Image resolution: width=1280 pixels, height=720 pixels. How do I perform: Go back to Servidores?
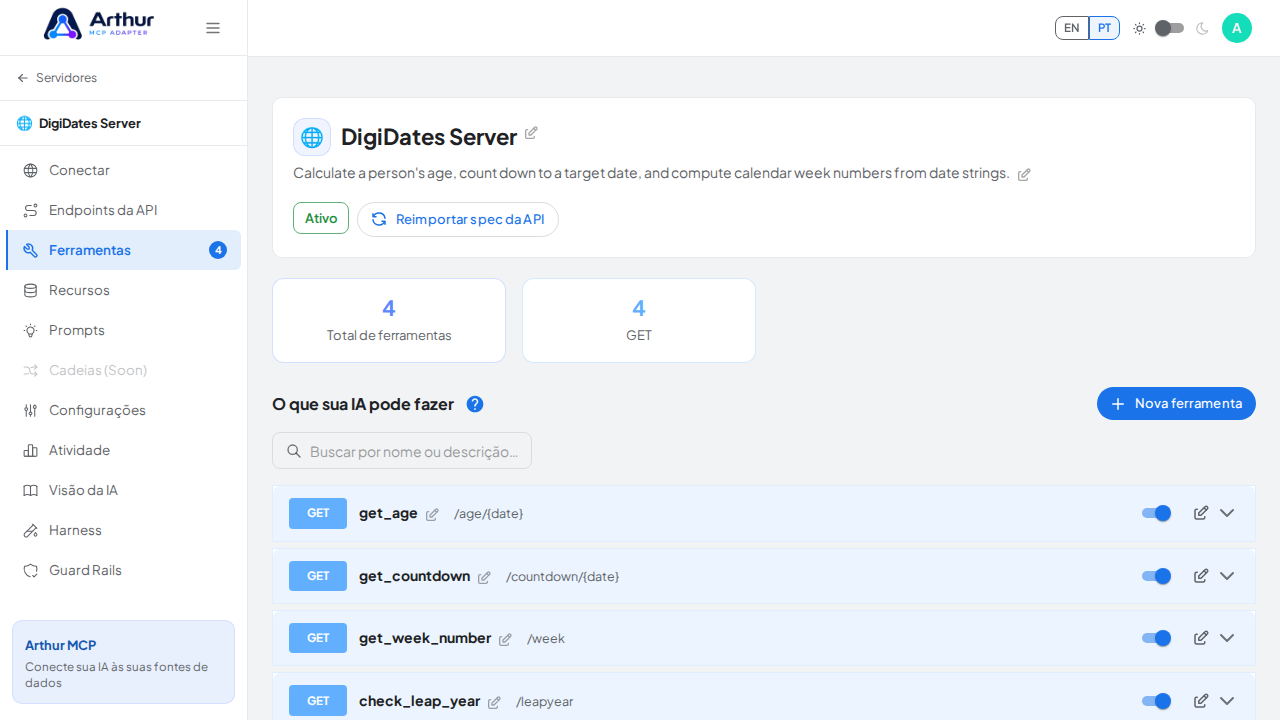click(57, 78)
